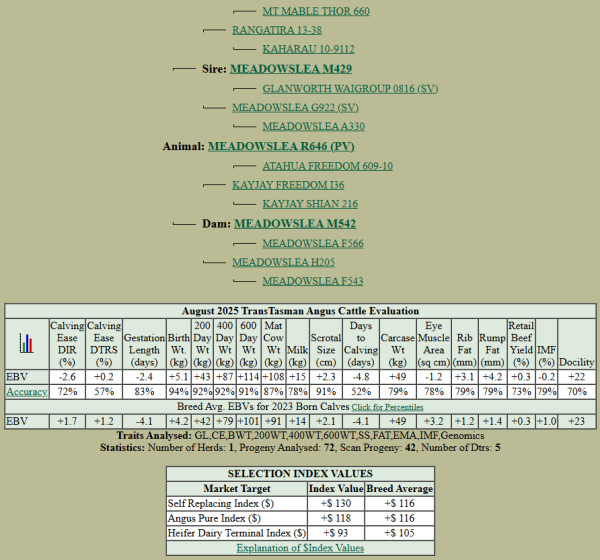Select breed average +23 Docility value
The width and height of the screenshot is (600, 560).
tap(577, 421)
